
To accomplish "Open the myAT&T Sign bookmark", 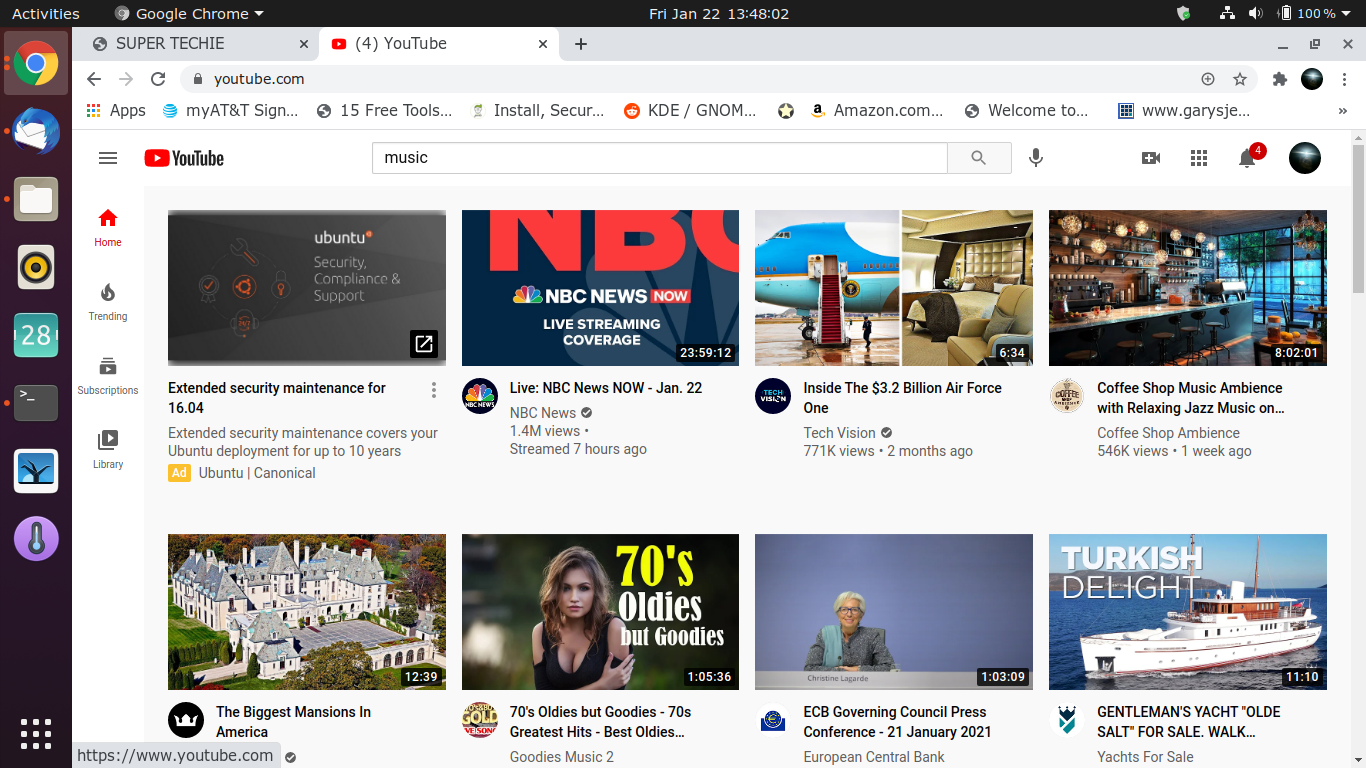I will (231, 111).
